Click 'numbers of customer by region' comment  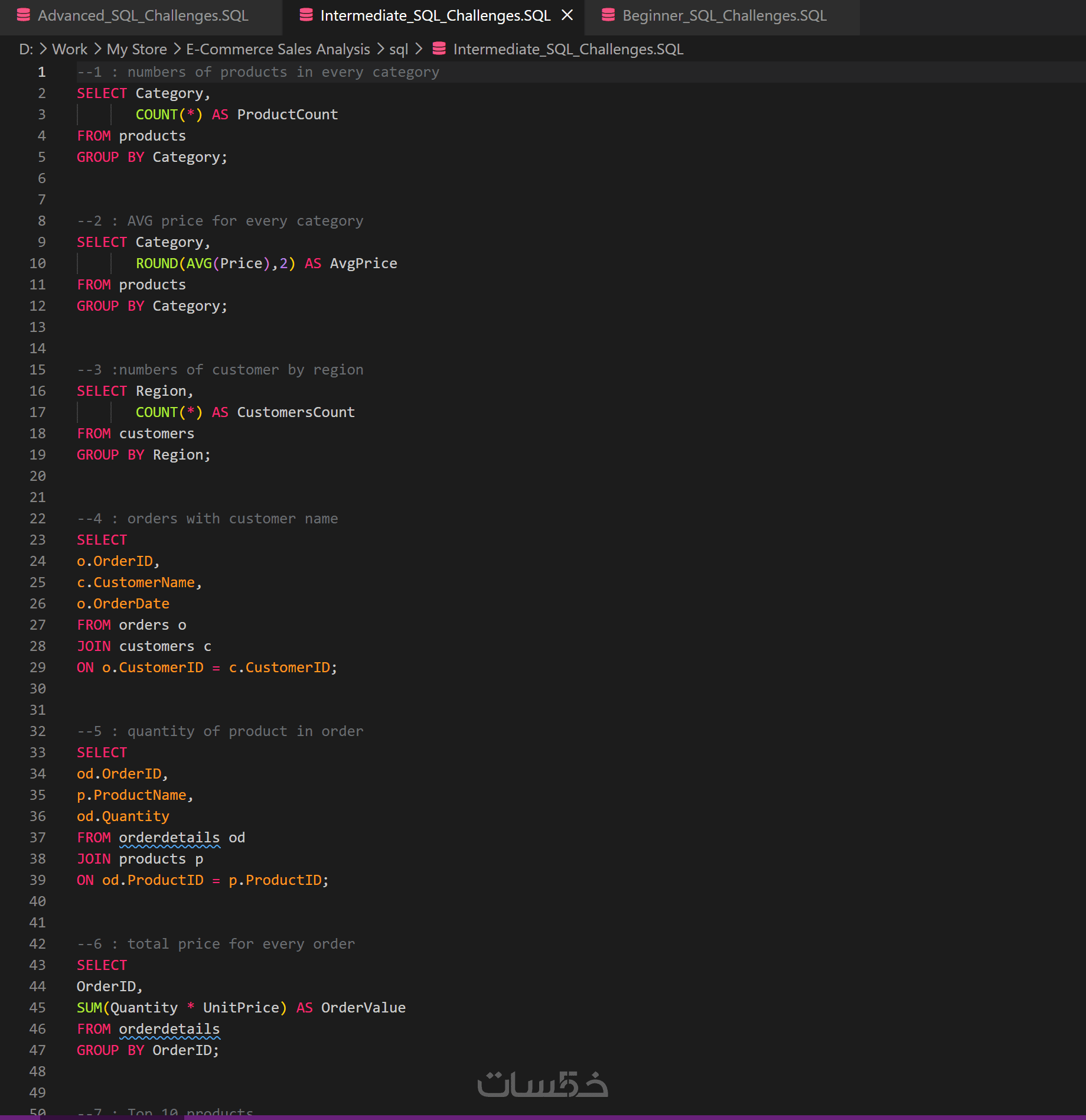[x=241, y=370]
